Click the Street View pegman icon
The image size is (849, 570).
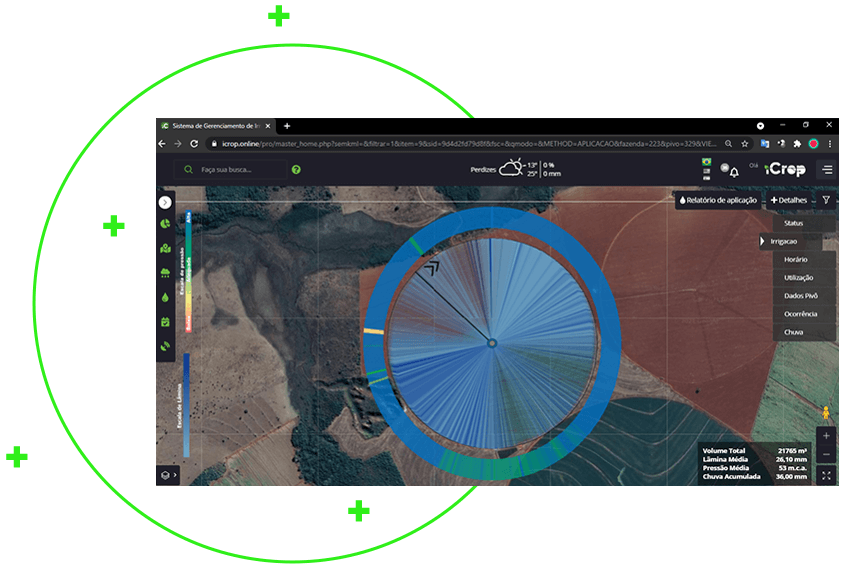tap(826, 413)
